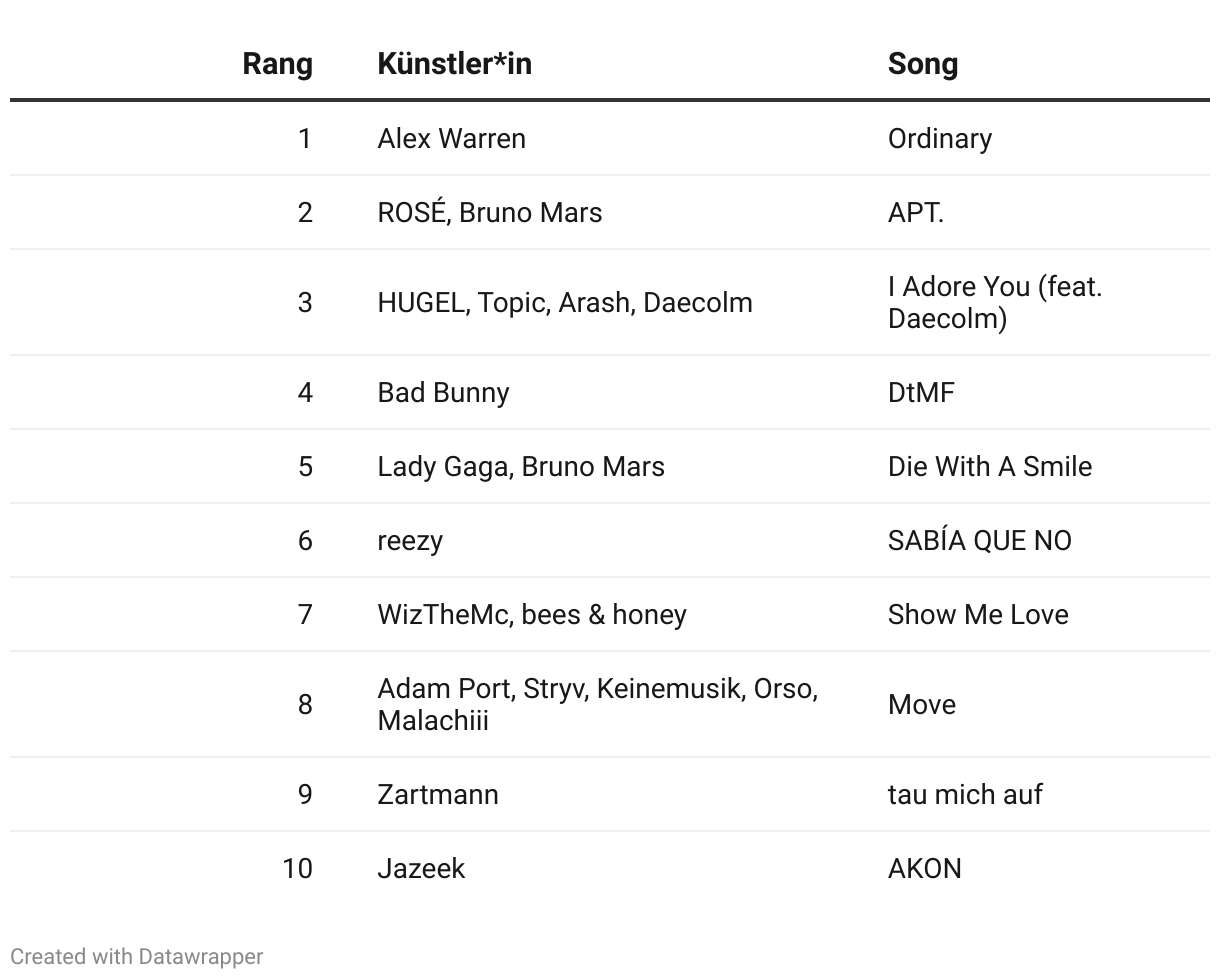Select the Bad Bunny artist cell
Viewport: 1220px width, 980px height.
pyautogui.click(x=443, y=392)
